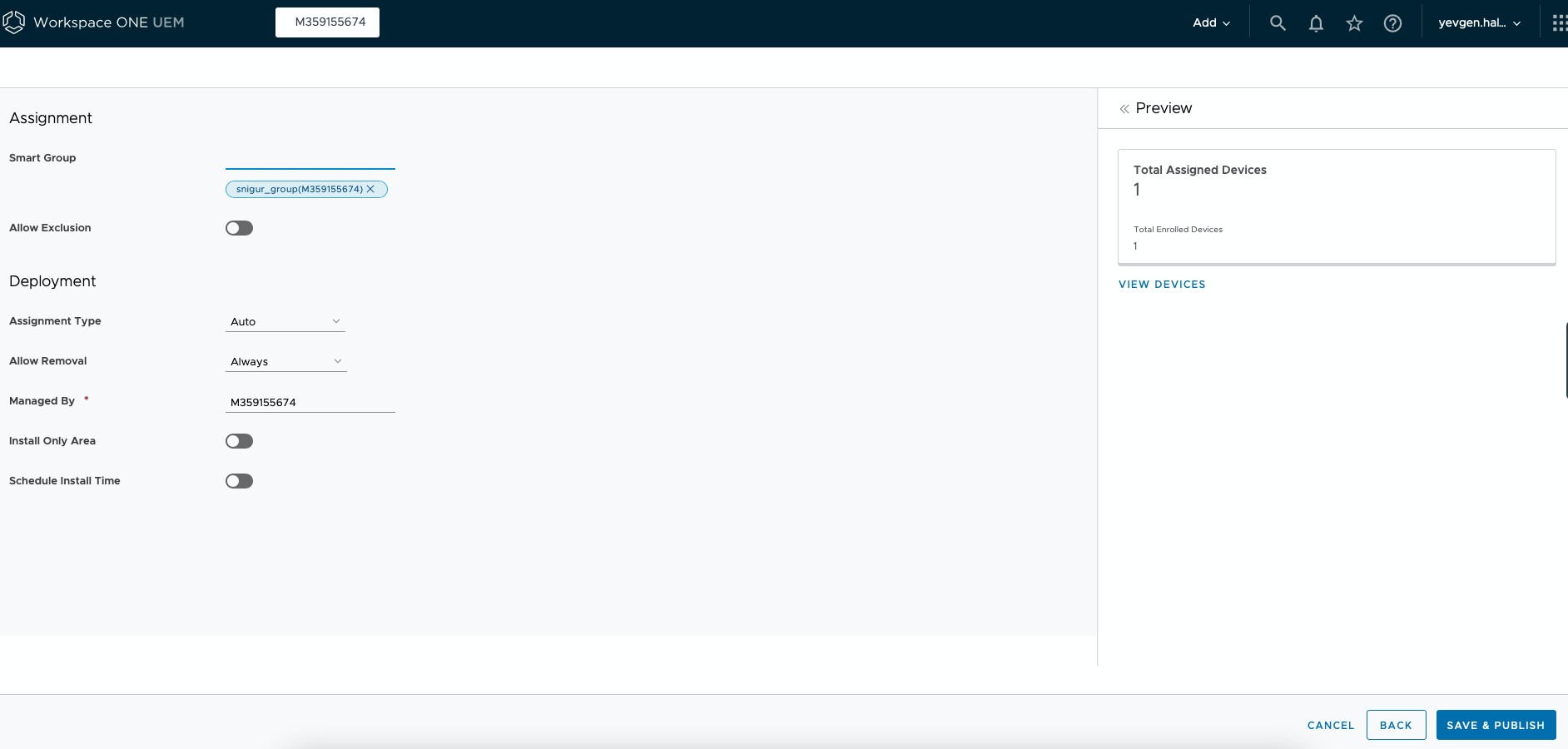The width and height of the screenshot is (1568, 749).
Task: Click the Smart Group search field
Action: tap(310, 158)
